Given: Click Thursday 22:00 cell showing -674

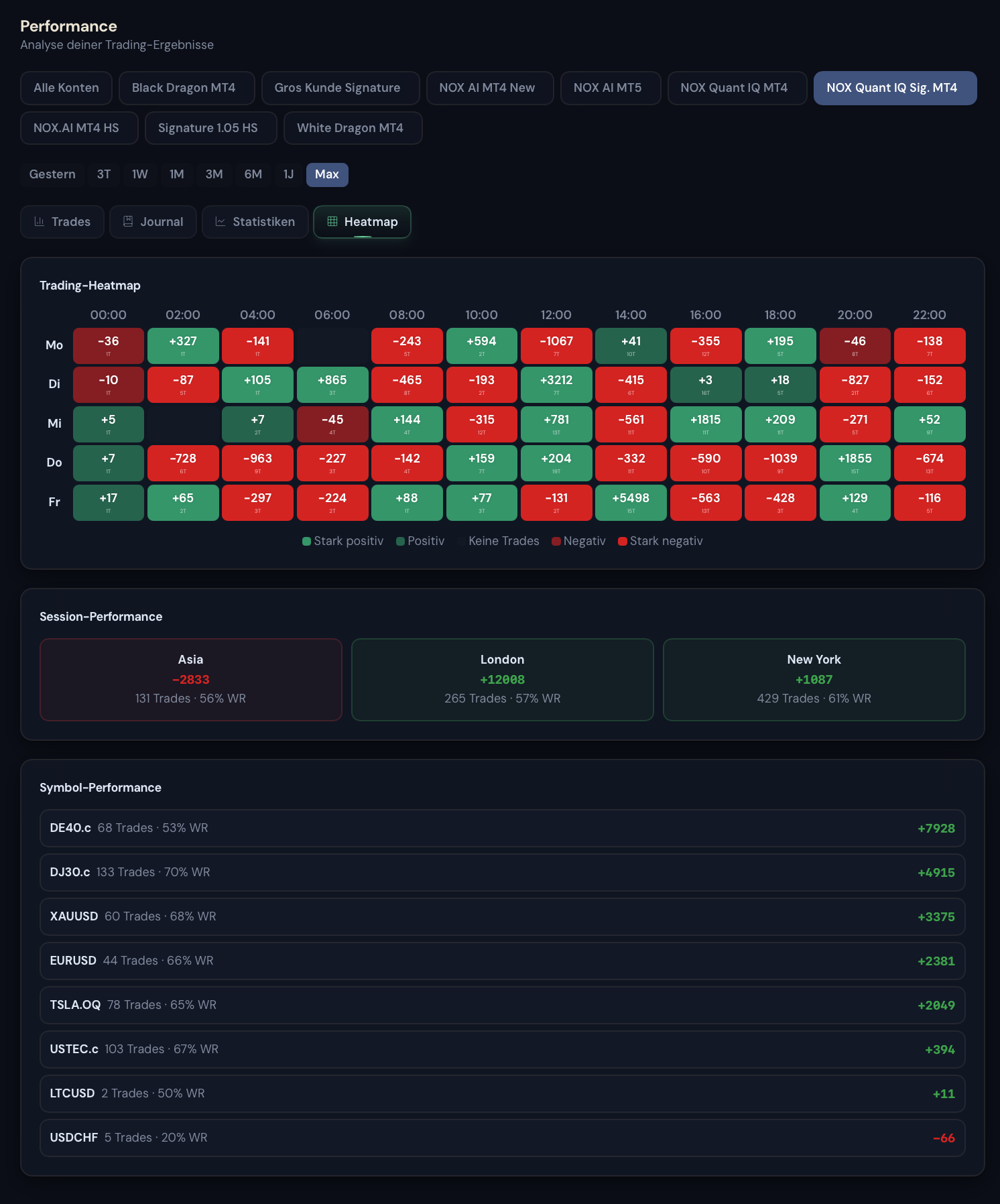Looking at the screenshot, I should 930,463.
